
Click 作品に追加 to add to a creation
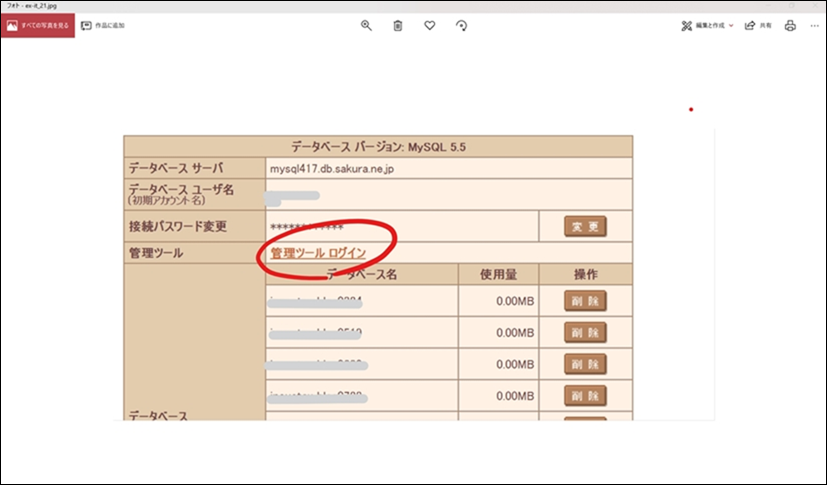point(103,25)
